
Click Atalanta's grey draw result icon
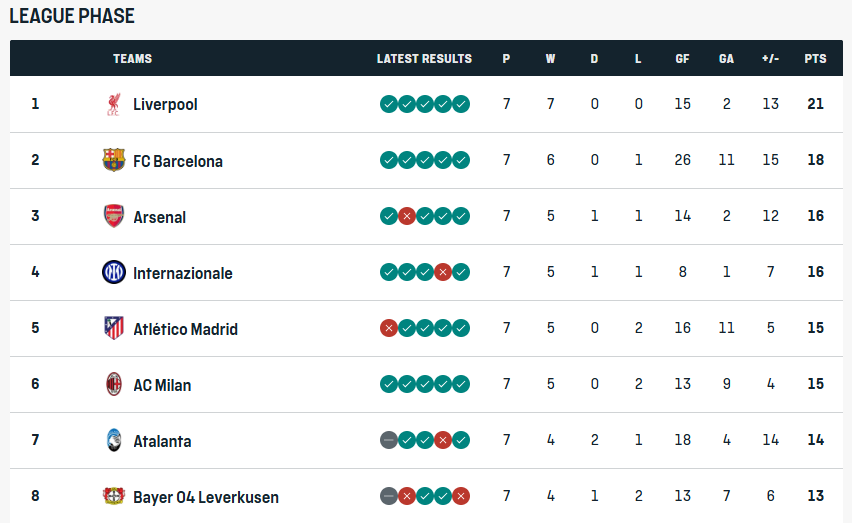point(389,440)
